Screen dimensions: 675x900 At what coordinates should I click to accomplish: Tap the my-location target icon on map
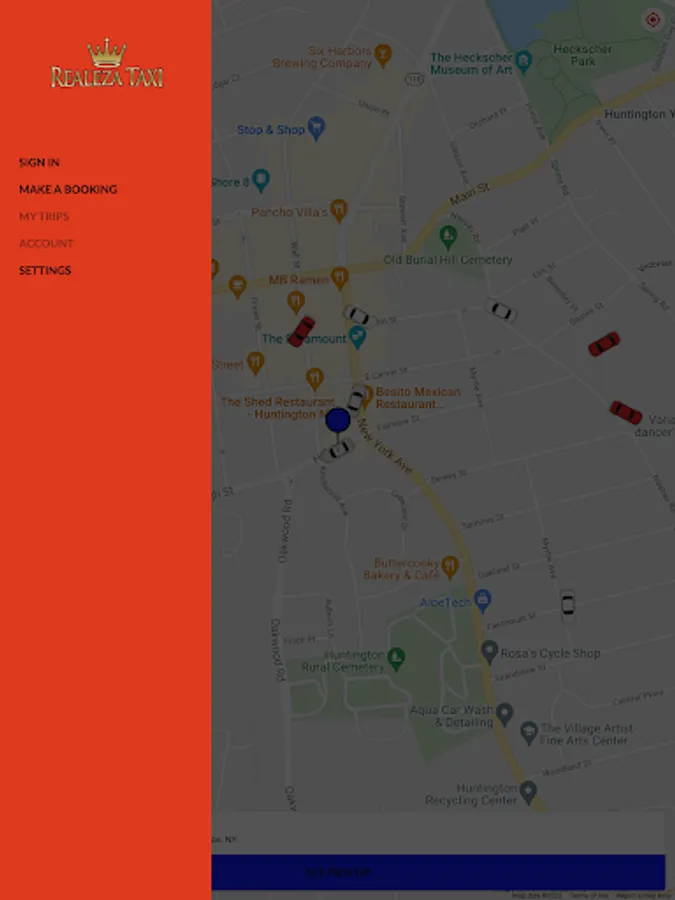point(653,20)
